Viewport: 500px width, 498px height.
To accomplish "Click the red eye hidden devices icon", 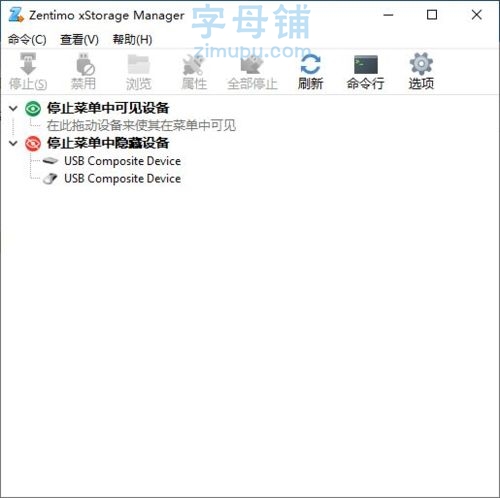I will click(x=33, y=144).
